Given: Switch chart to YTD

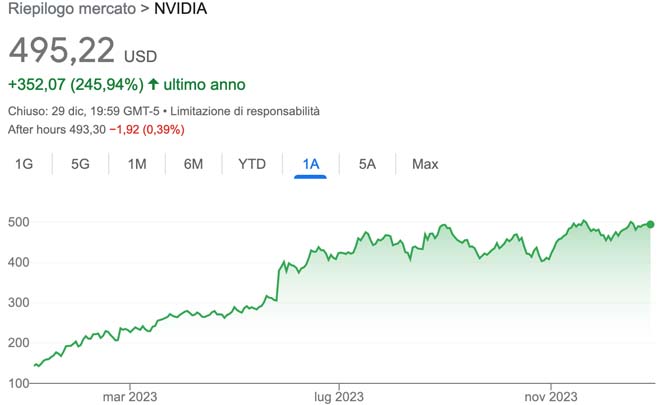Looking at the screenshot, I should click(x=252, y=164).
